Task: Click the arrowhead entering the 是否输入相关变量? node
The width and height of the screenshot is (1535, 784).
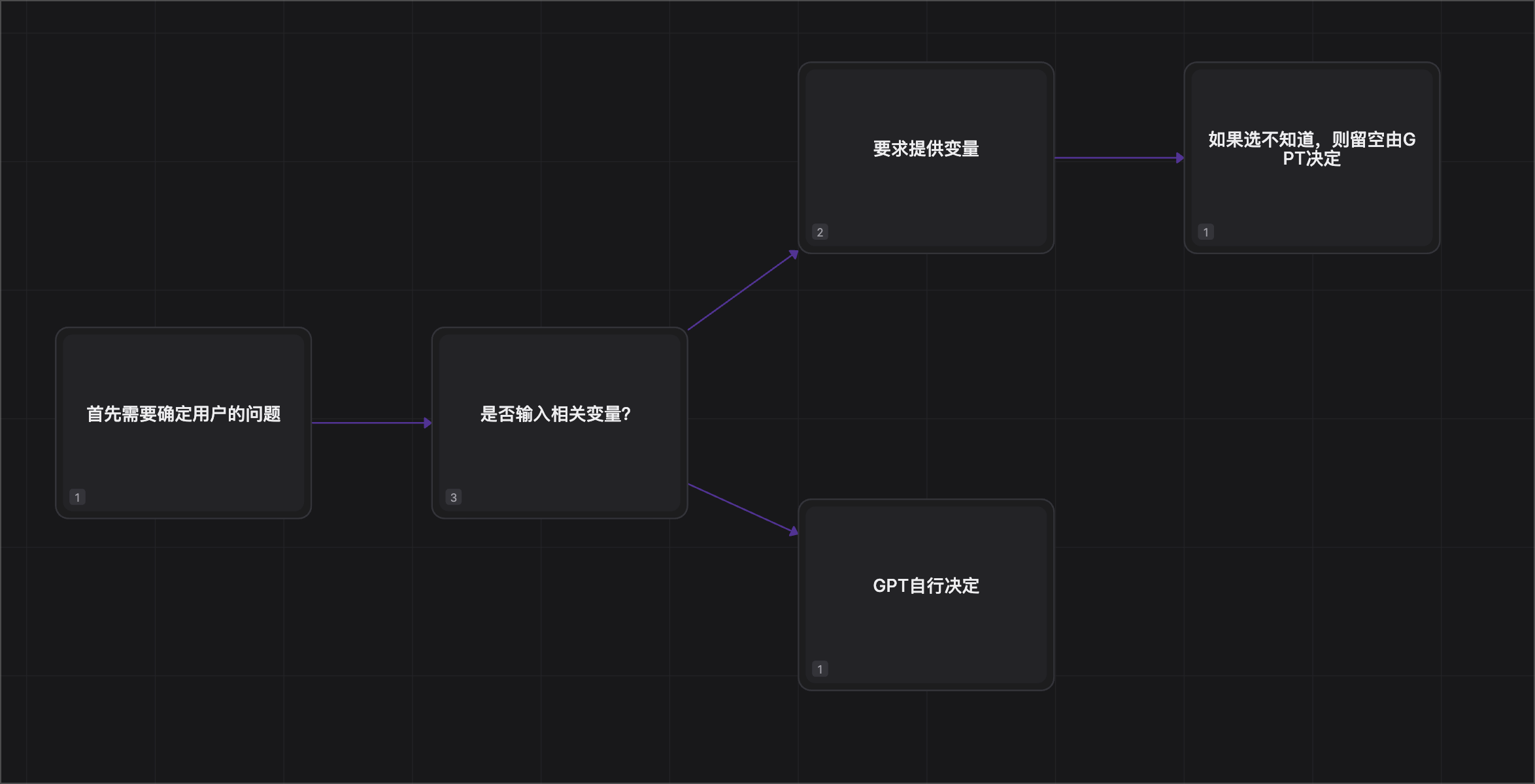Action: 428,423
